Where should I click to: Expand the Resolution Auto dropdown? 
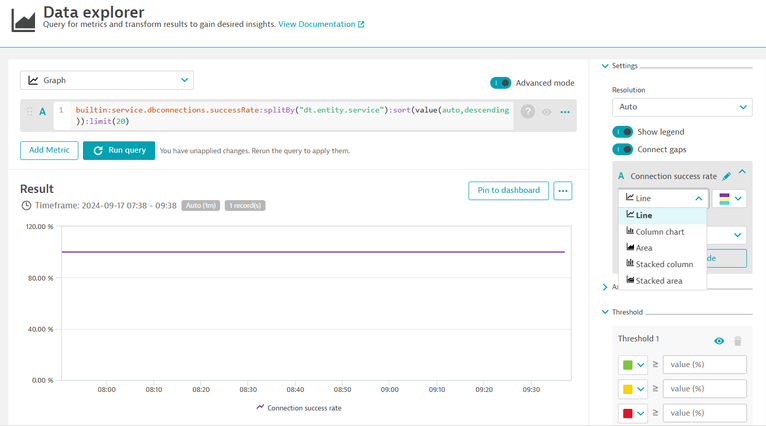coord(682,107)
